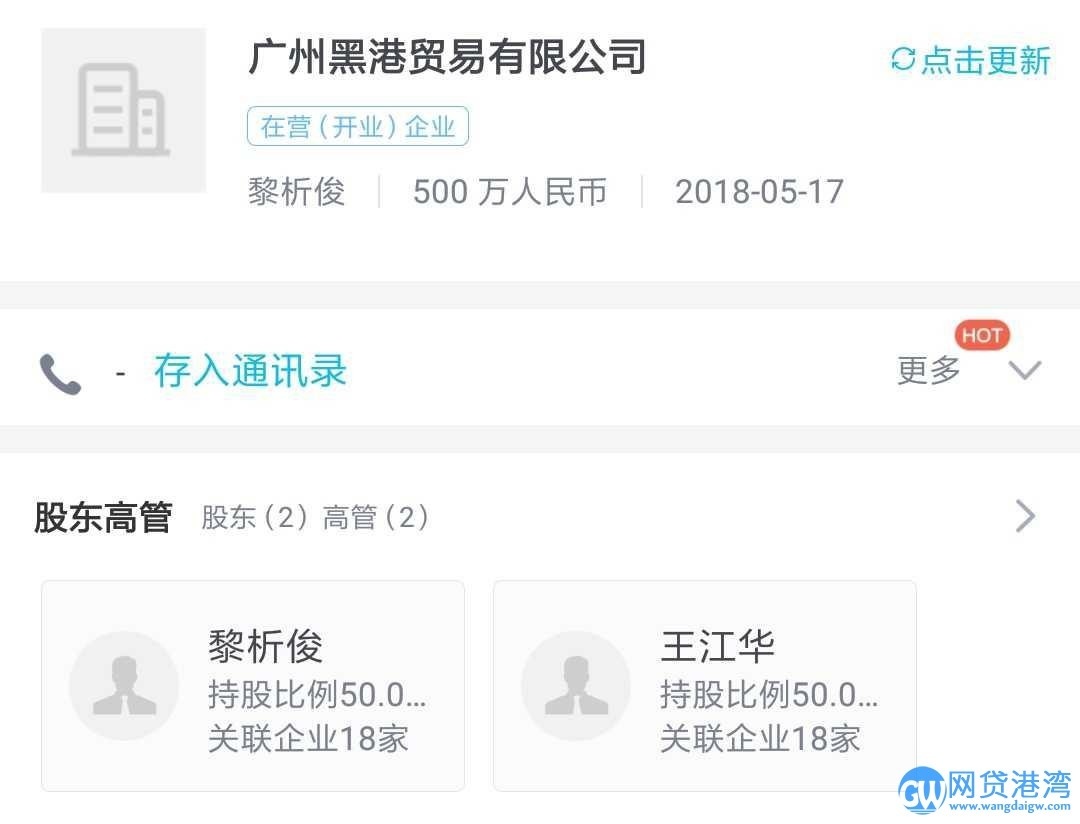Click the company logo placeholder image
The image size is (1080, 824).
122,110
